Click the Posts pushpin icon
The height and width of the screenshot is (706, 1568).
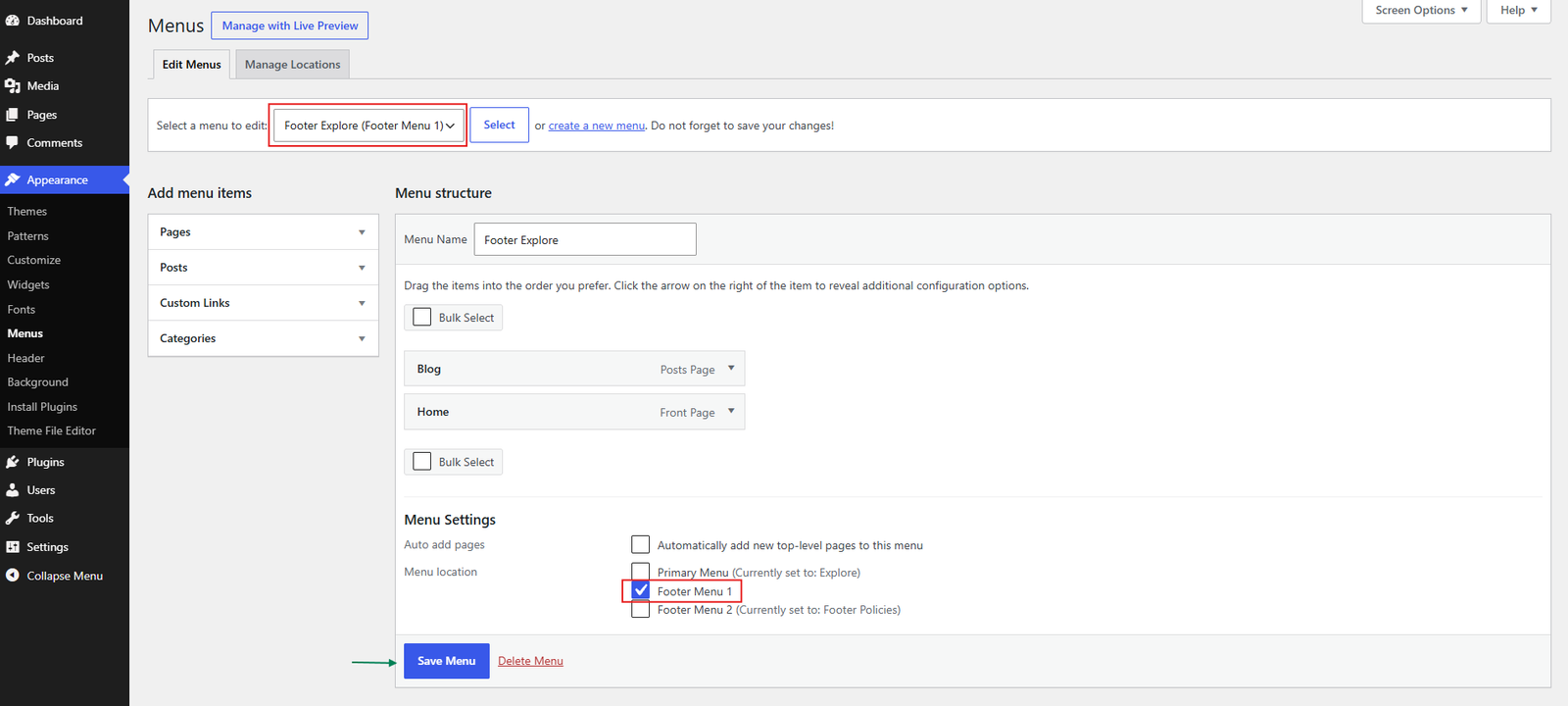(13, 58)
